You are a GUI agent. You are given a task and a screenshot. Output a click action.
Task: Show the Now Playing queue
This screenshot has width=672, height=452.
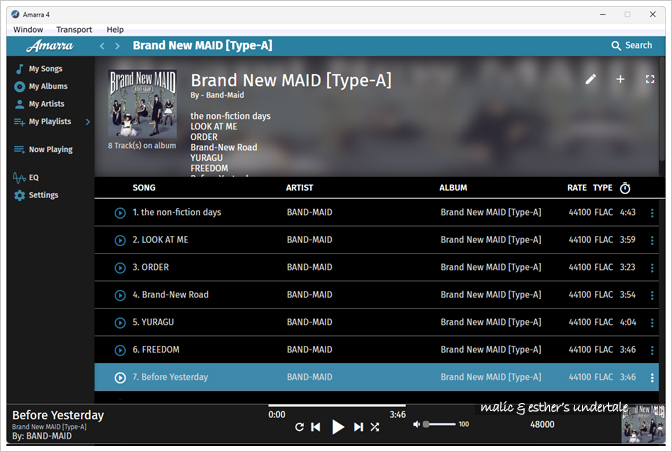43,149
